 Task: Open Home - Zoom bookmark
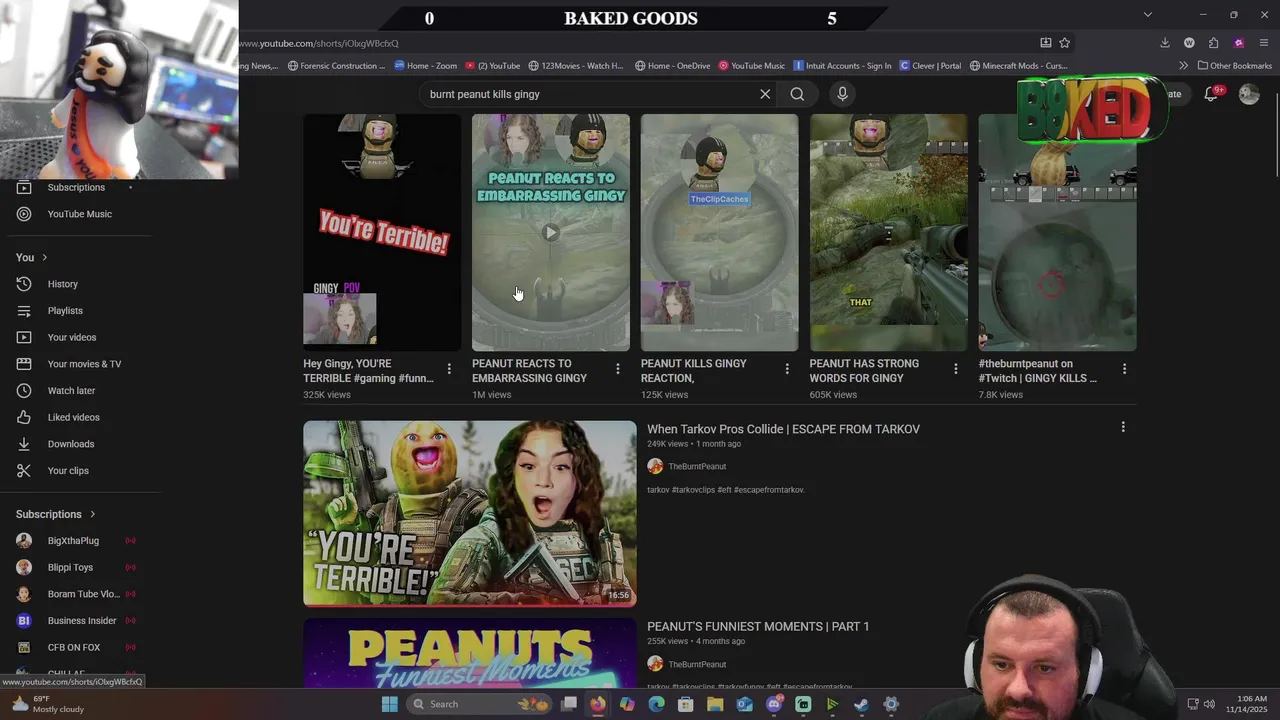tap(426, 66)
